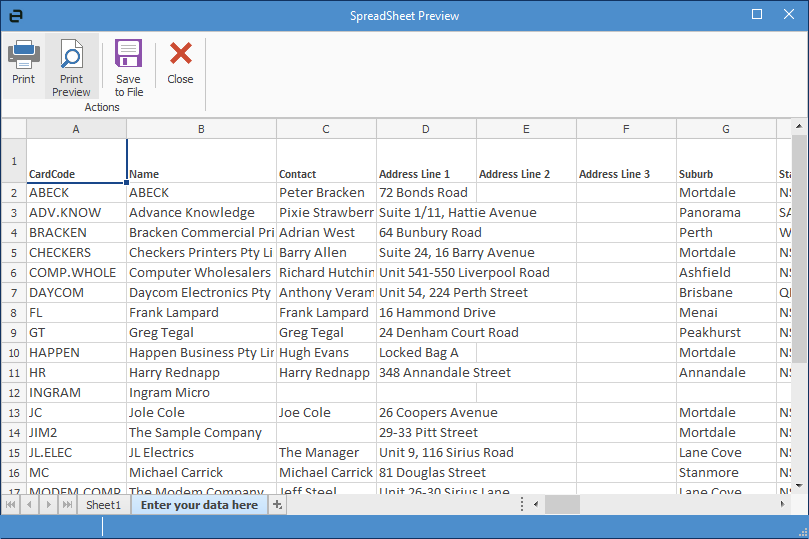809x539 pixels.
Task: Select column G header
Action: coord(726,129)
